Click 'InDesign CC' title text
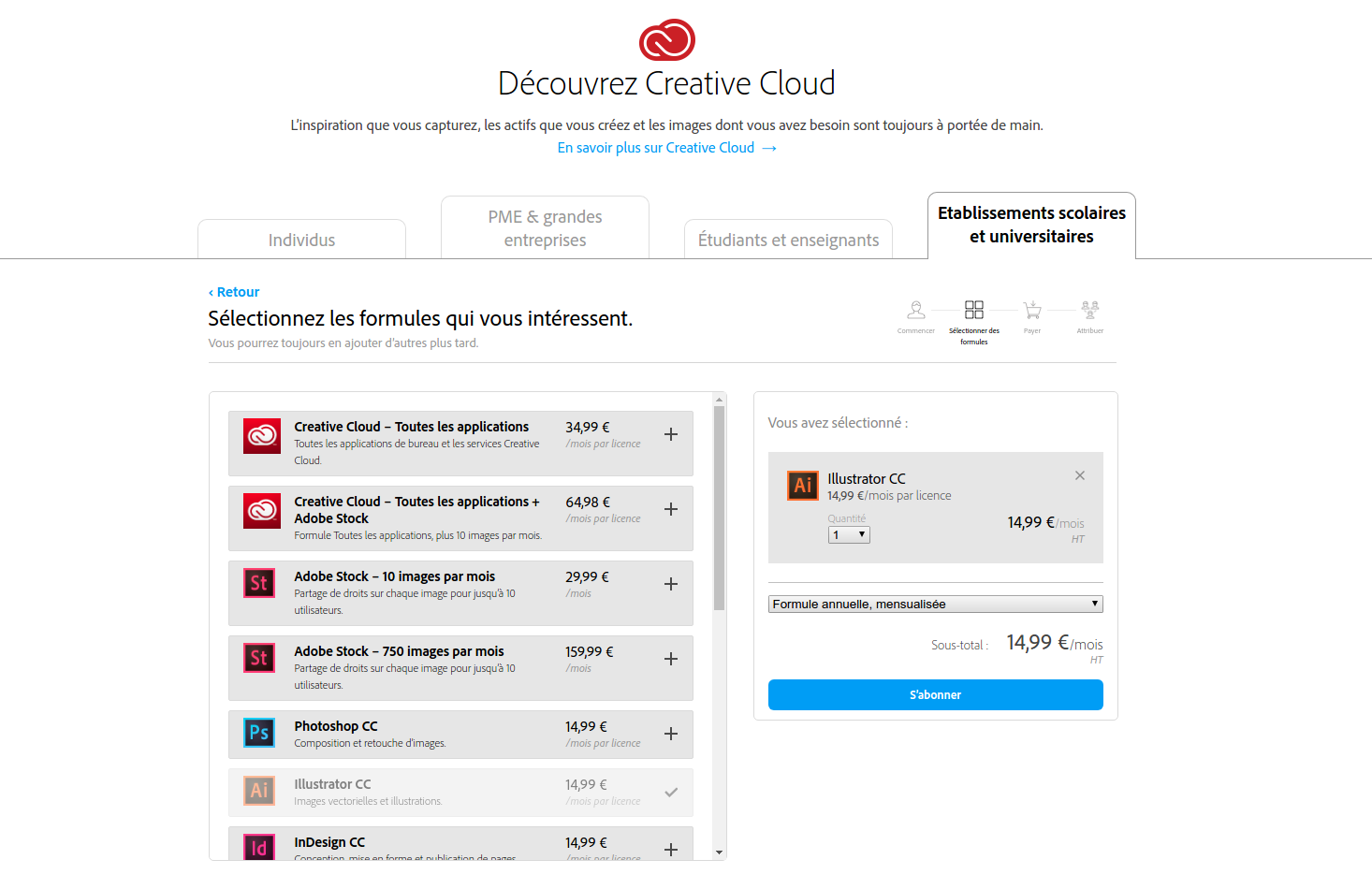Screen dimensions: 1372x889 (329, 842)
